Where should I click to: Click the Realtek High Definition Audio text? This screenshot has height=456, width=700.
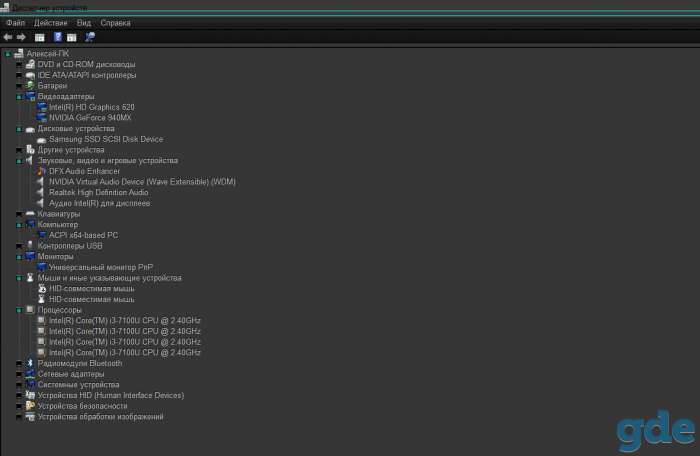[x=99, y=192]
